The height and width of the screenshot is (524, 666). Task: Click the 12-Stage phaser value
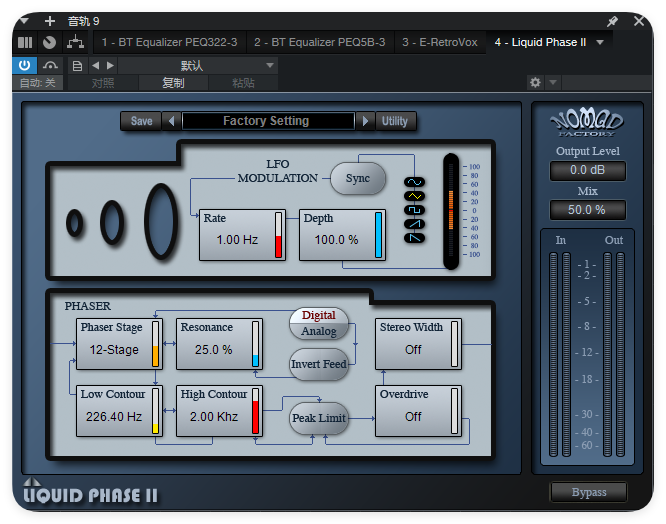click(x=114, y=350)
